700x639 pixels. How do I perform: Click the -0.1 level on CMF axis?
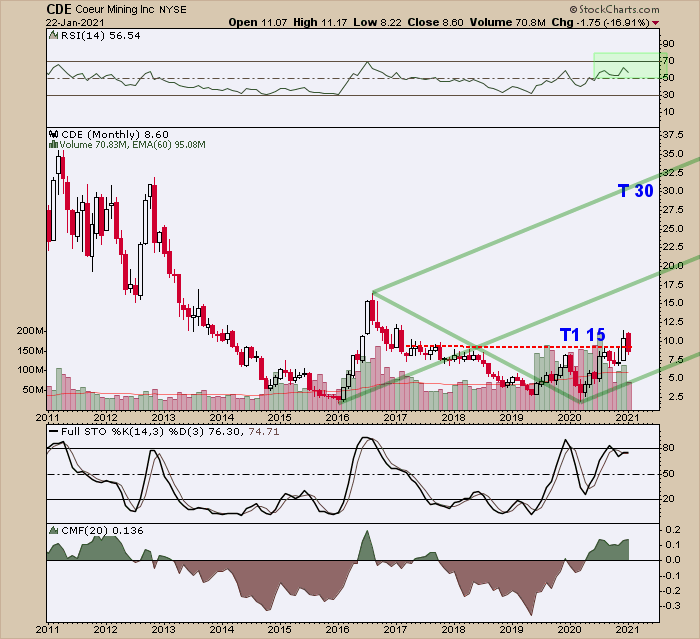[671, 576]
